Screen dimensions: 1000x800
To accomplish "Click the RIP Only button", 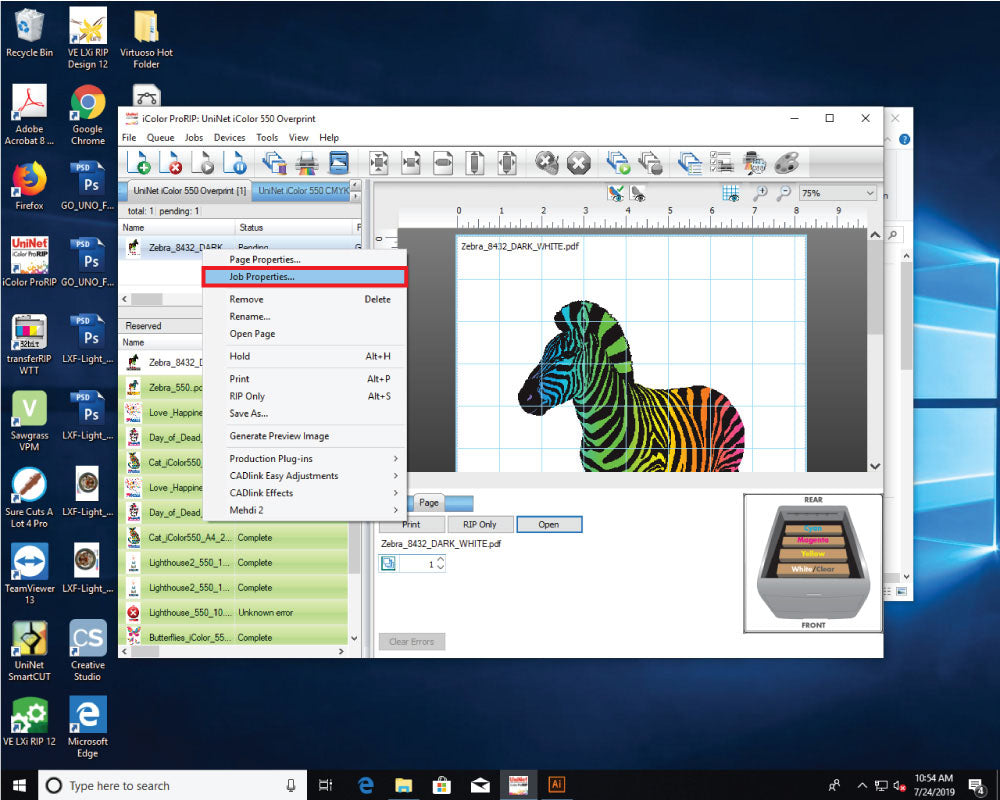I will click(480, 524).
